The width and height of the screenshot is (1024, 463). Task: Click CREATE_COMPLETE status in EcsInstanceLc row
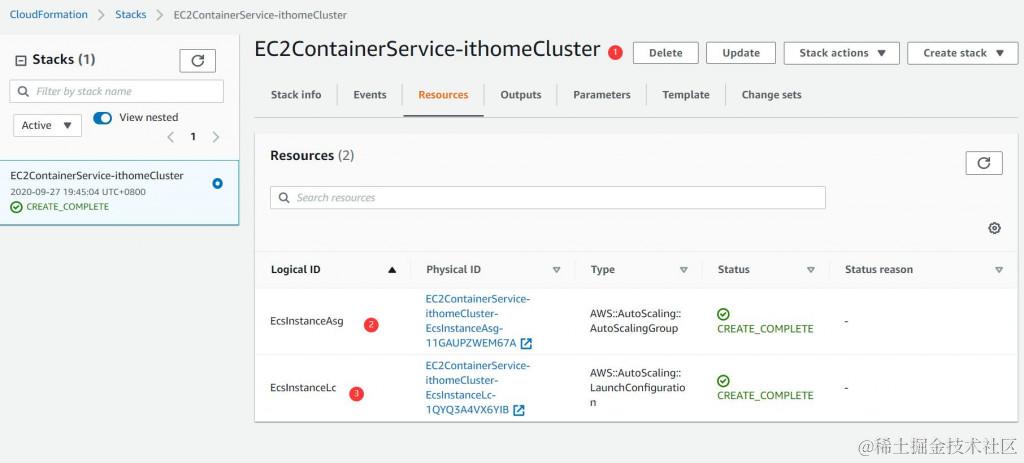[765, 388]
